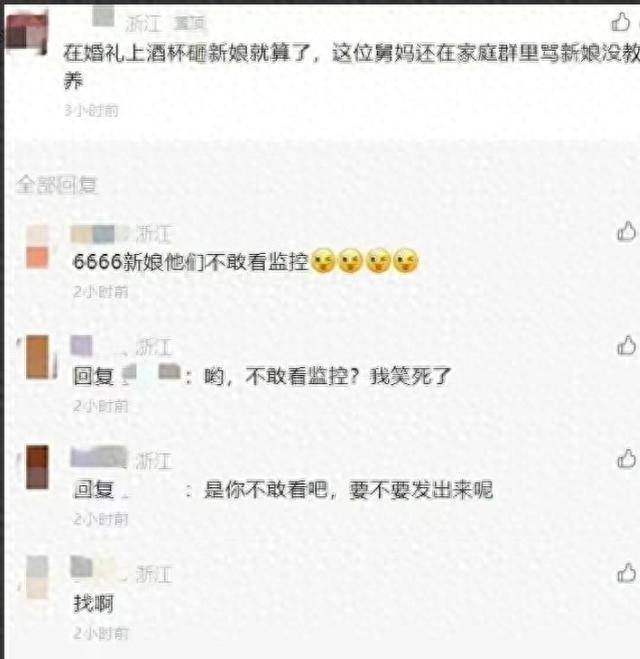Open avatar beside '要不要发出来呢' reply

37,467
